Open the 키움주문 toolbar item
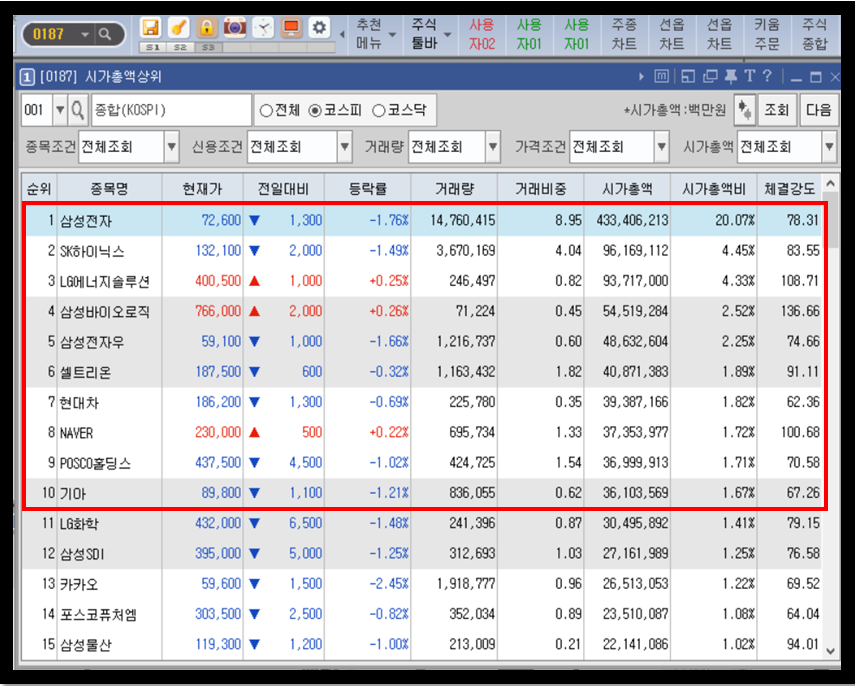 767,34
